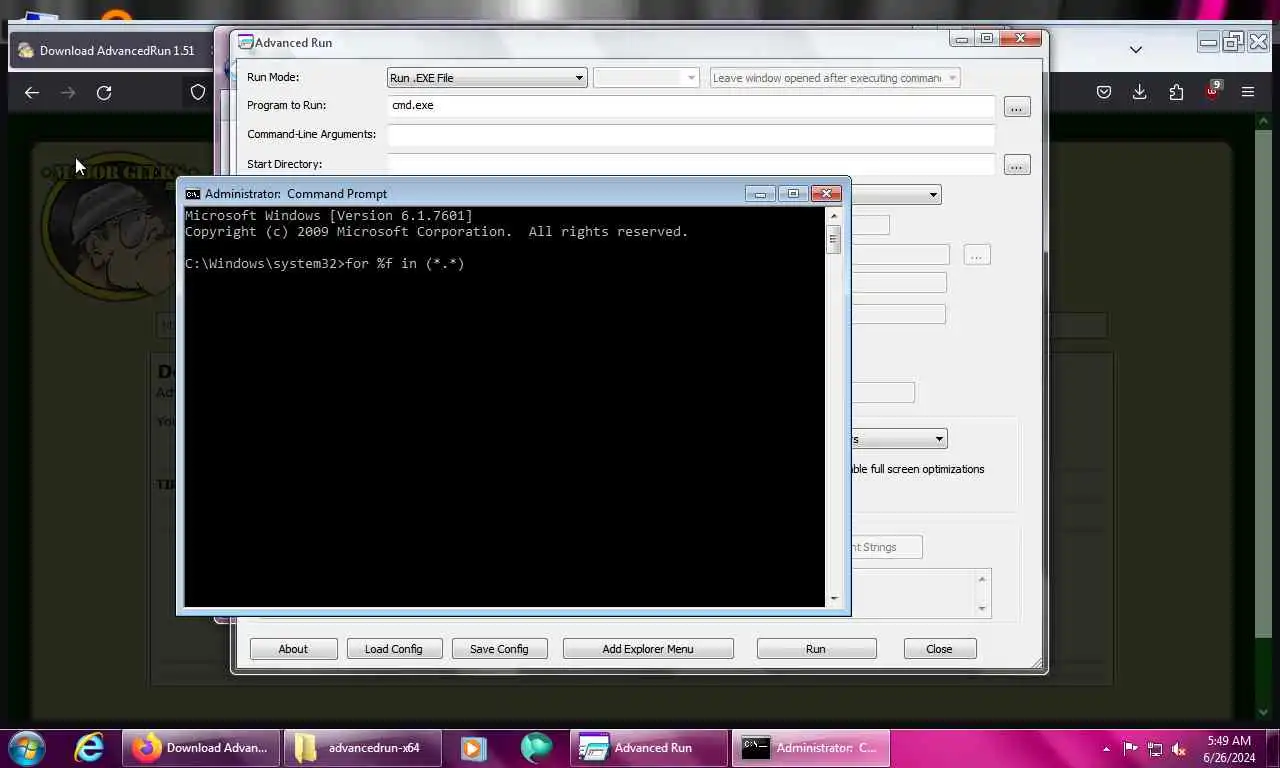Screen dimensions: 1280x768
Task: Open Windows Media Player taskbar icon
Action: pos(474,748)
